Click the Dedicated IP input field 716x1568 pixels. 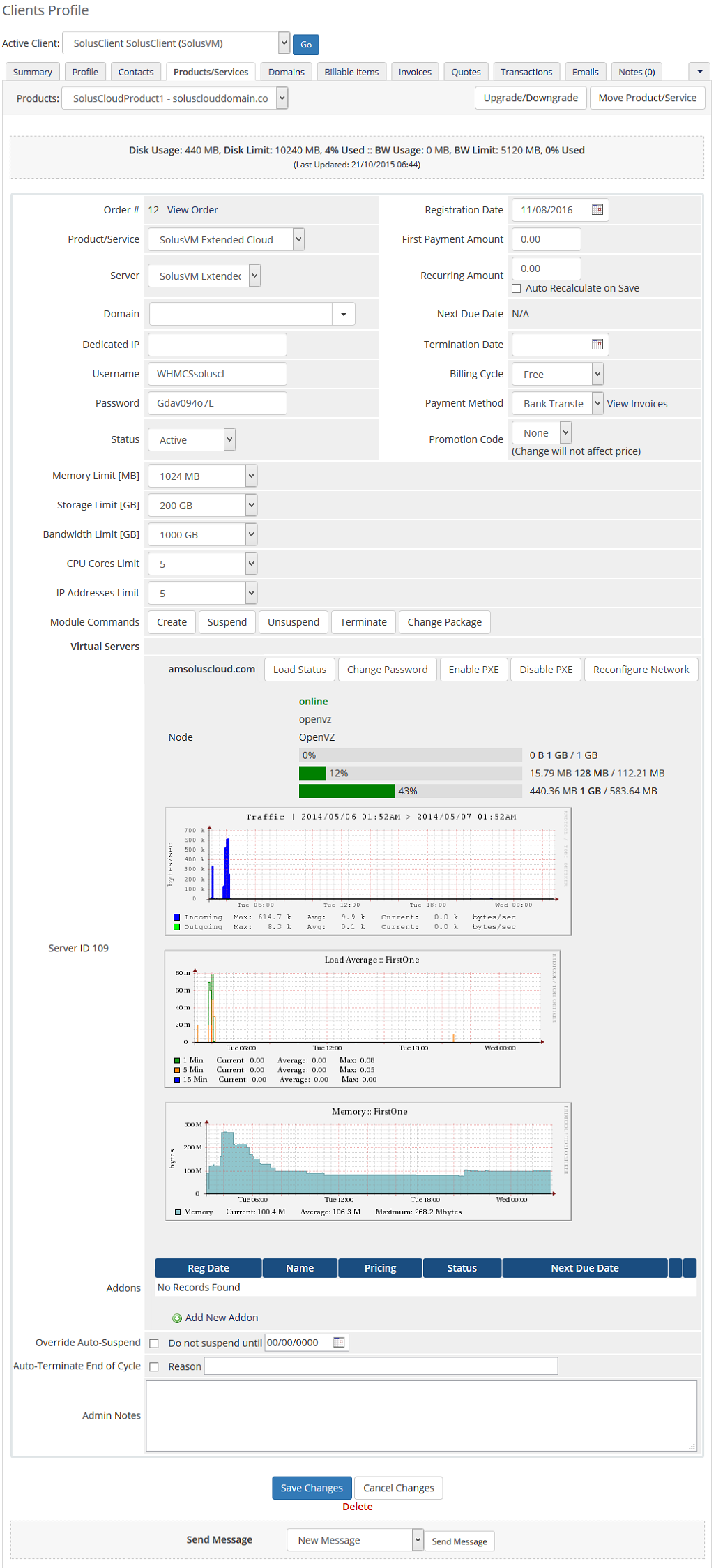[218, 345]
